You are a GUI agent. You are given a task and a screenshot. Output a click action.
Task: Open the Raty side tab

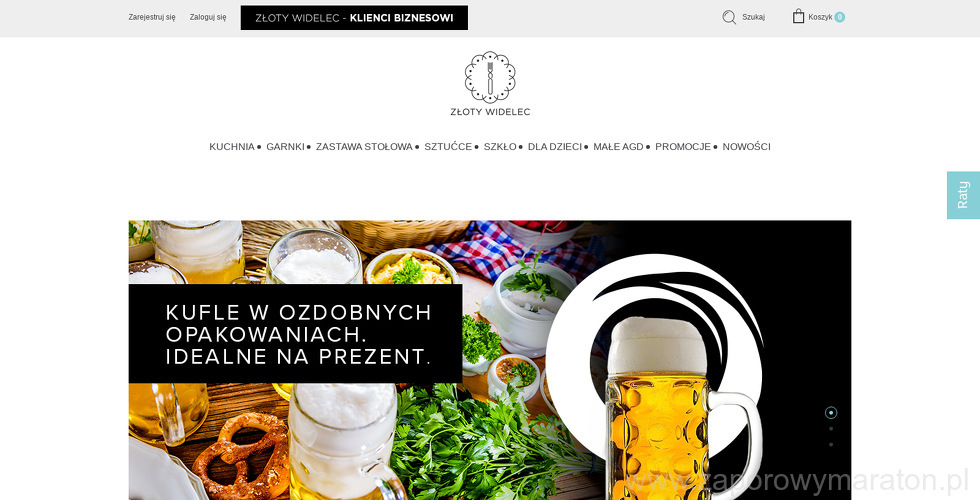click(x=963, y=195)
